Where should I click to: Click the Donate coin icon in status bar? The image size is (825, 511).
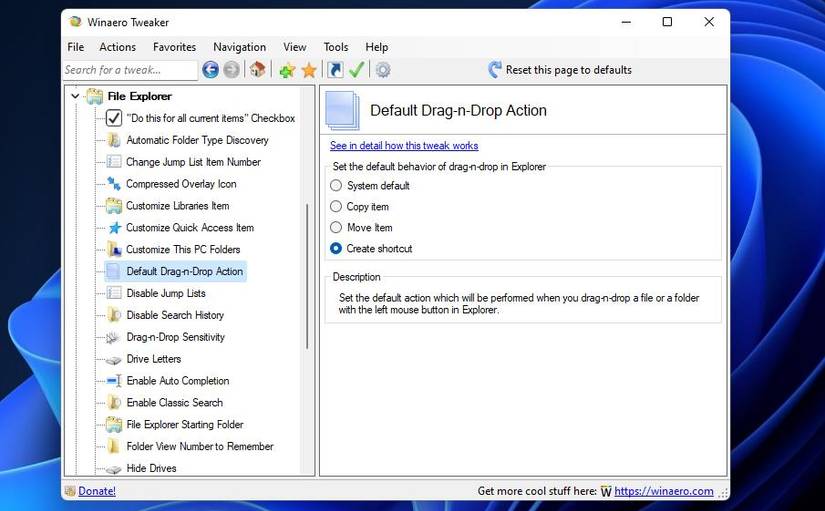pos(70,491)
